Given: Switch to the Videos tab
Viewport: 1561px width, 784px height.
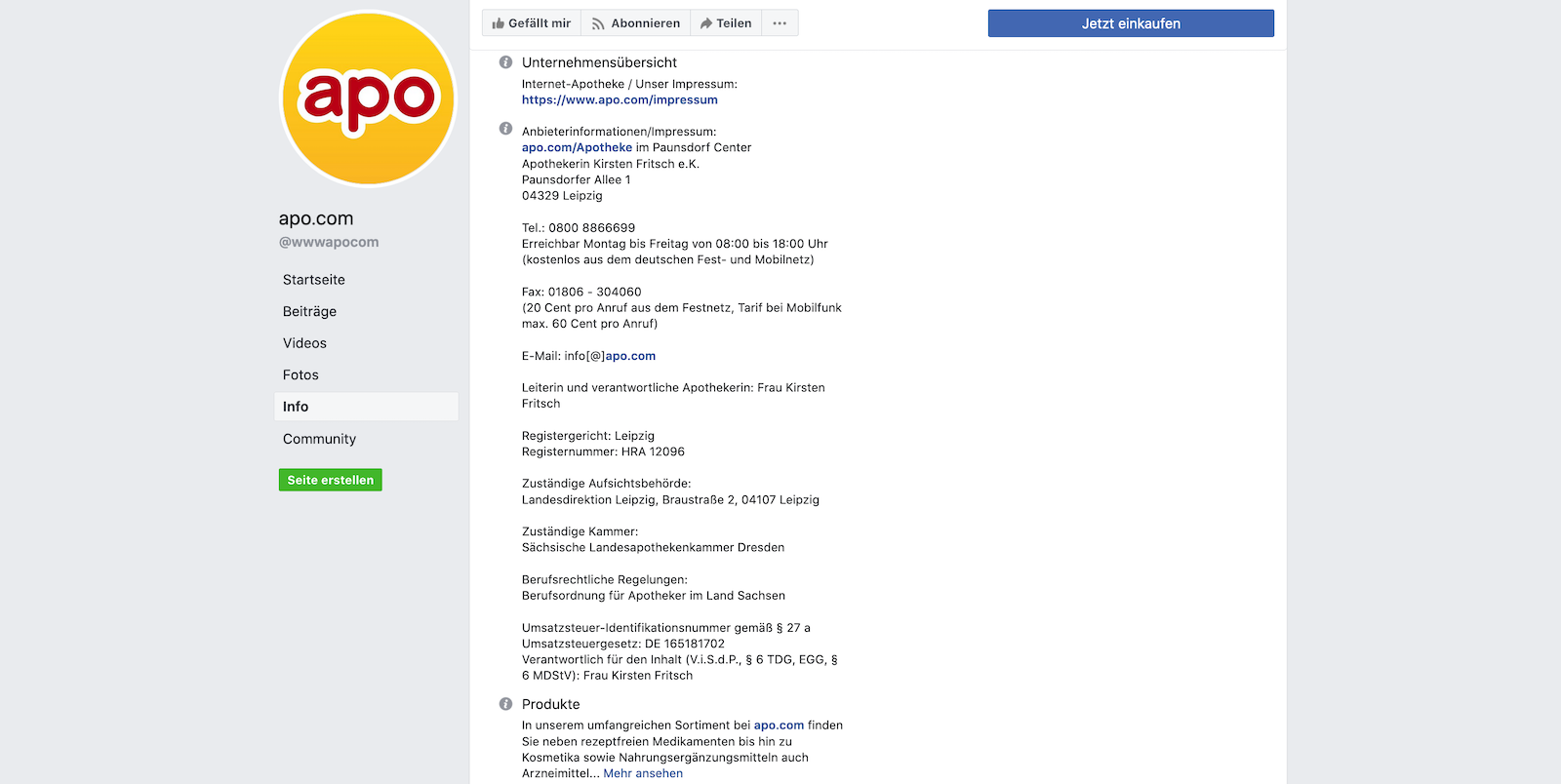Looking at the screenshot, I should [x=304, y=343].
